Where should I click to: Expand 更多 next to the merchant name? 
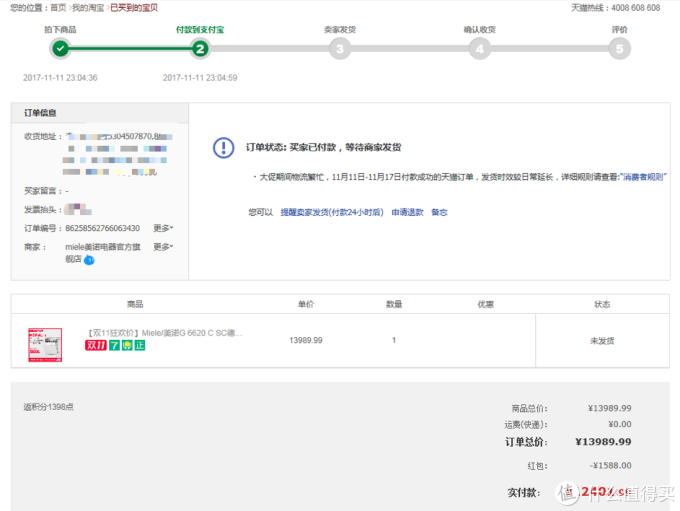[163, 247]
